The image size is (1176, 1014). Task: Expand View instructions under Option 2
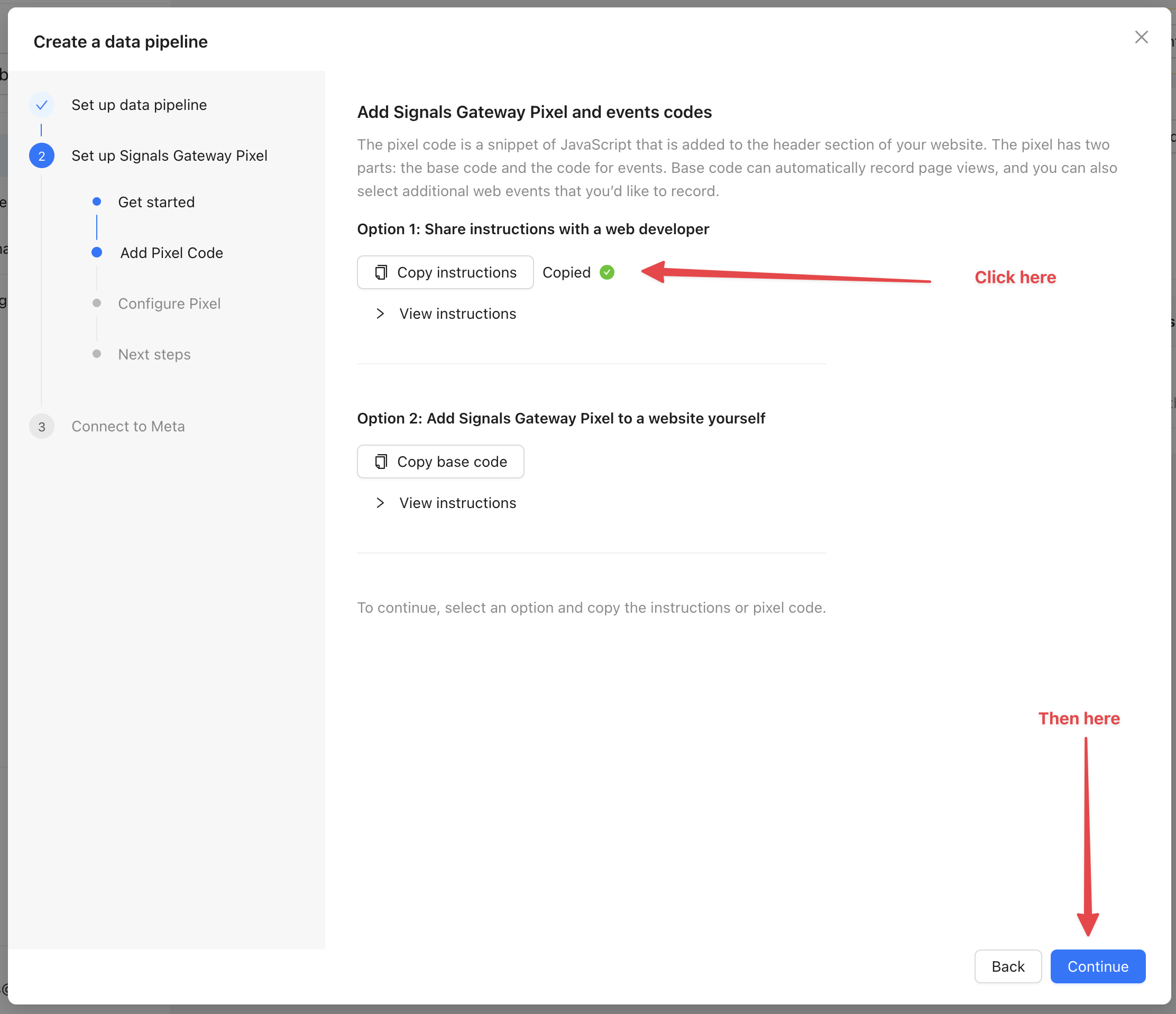(457, 503)
